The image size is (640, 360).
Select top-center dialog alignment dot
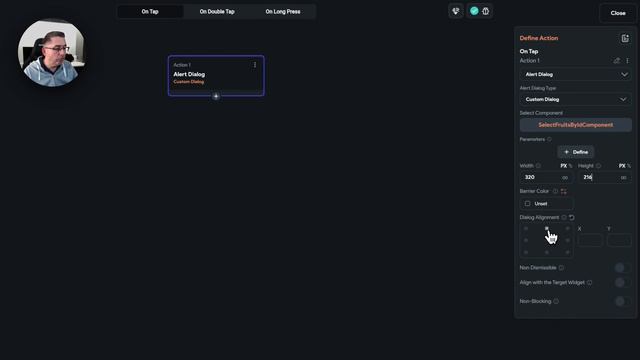coord(547,229)
